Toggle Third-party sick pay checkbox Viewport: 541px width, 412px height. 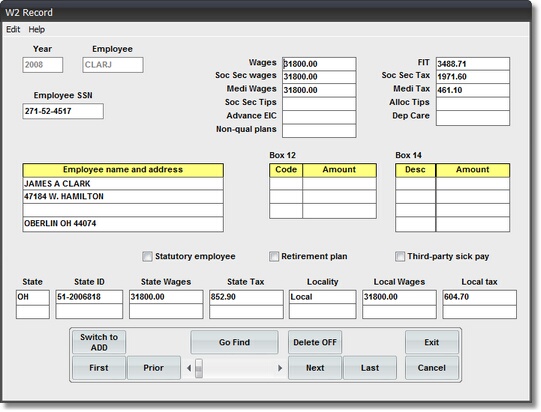(400, 256)
